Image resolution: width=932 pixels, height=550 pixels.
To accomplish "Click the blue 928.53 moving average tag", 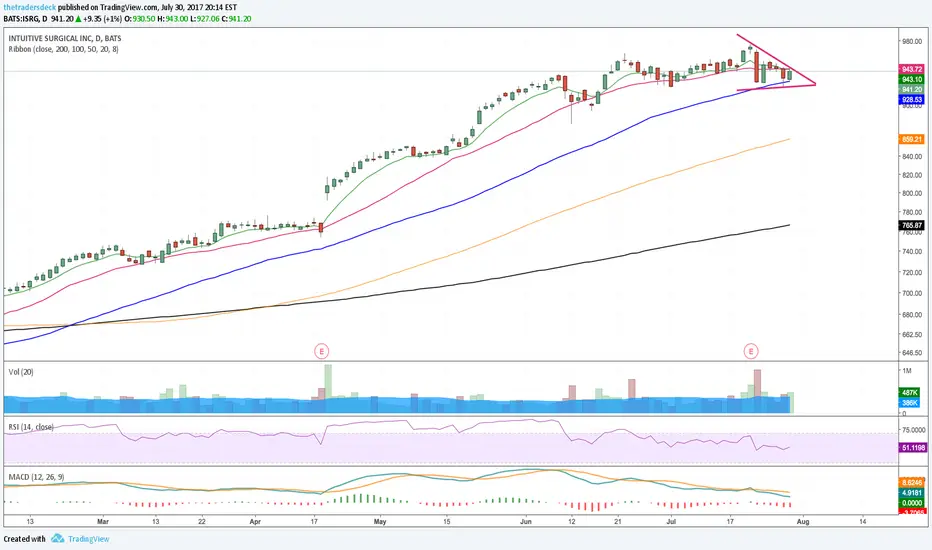I will (x=912, y=100).
